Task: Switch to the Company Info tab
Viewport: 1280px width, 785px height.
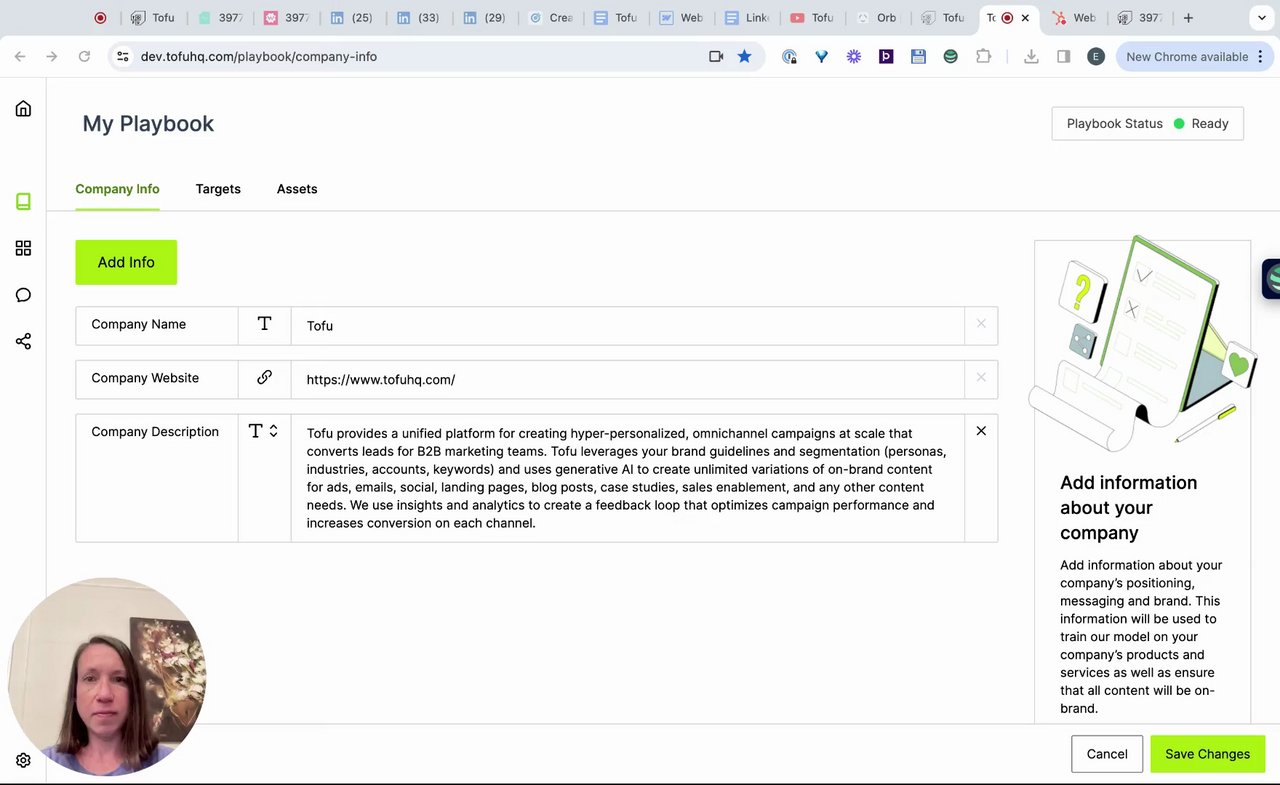Action: 117,189
